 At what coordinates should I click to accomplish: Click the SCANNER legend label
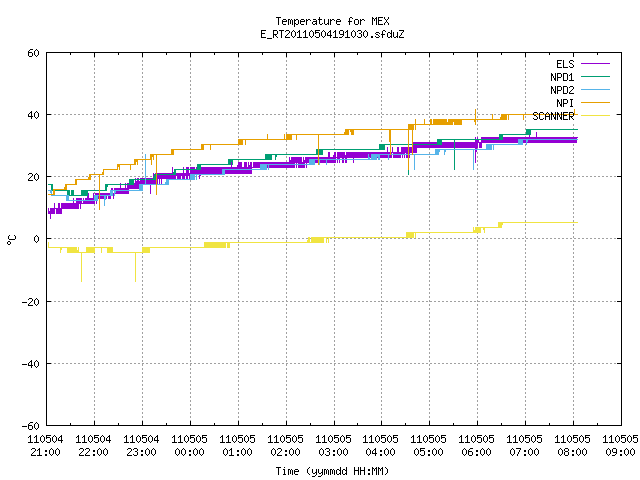pyautogui.click(x=553, y=116)
